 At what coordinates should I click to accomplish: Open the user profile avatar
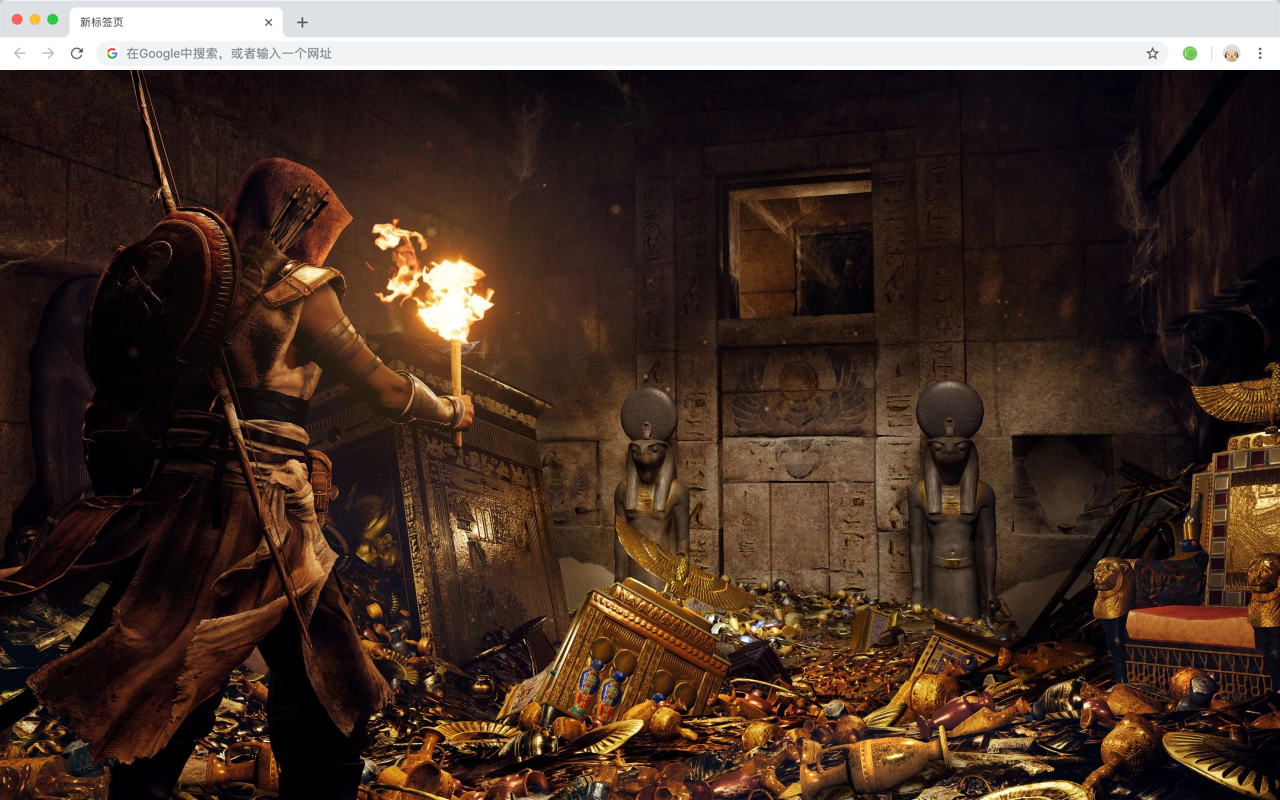(x=1231, y=53)
